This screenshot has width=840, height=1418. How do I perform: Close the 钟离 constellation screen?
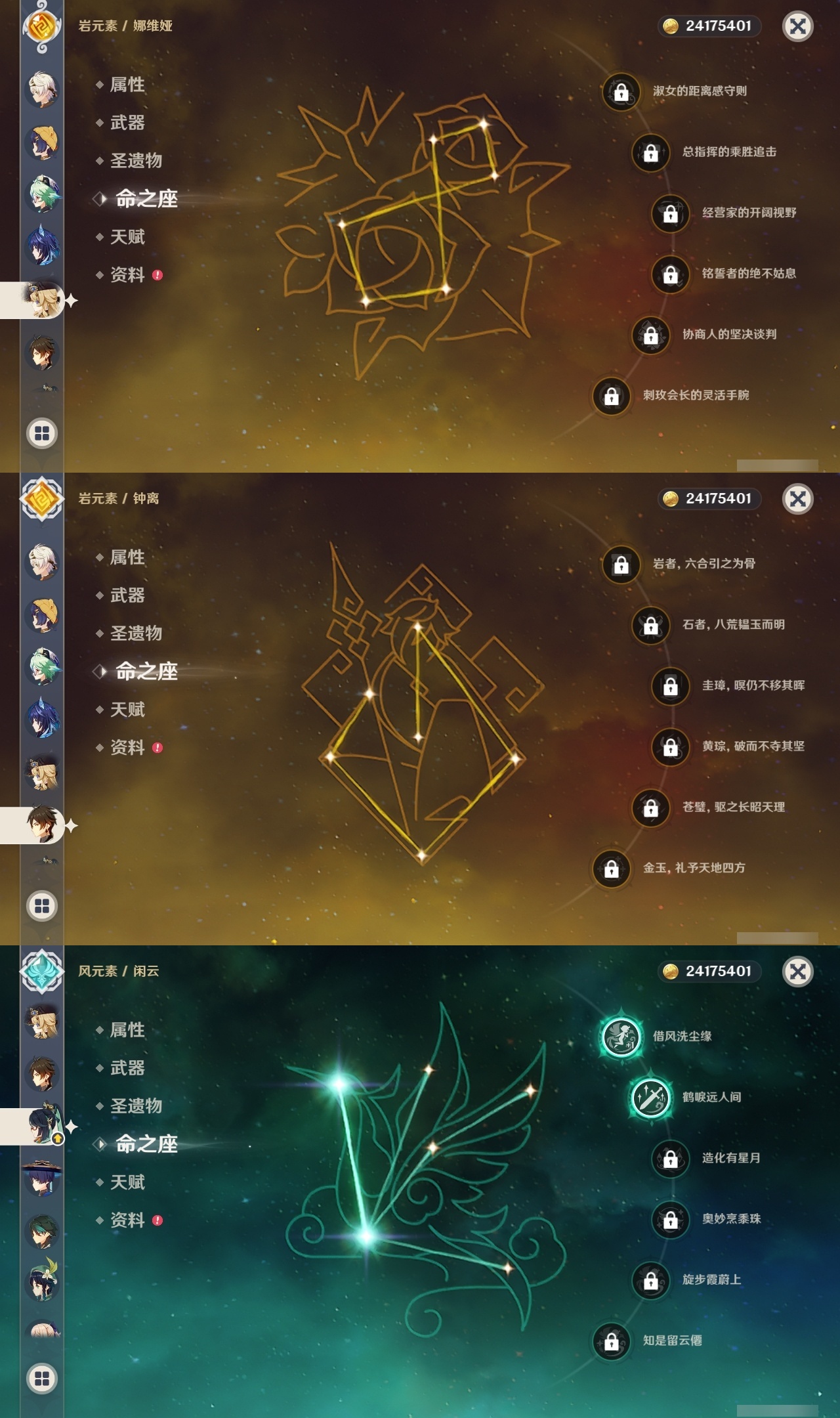(798, 499)
